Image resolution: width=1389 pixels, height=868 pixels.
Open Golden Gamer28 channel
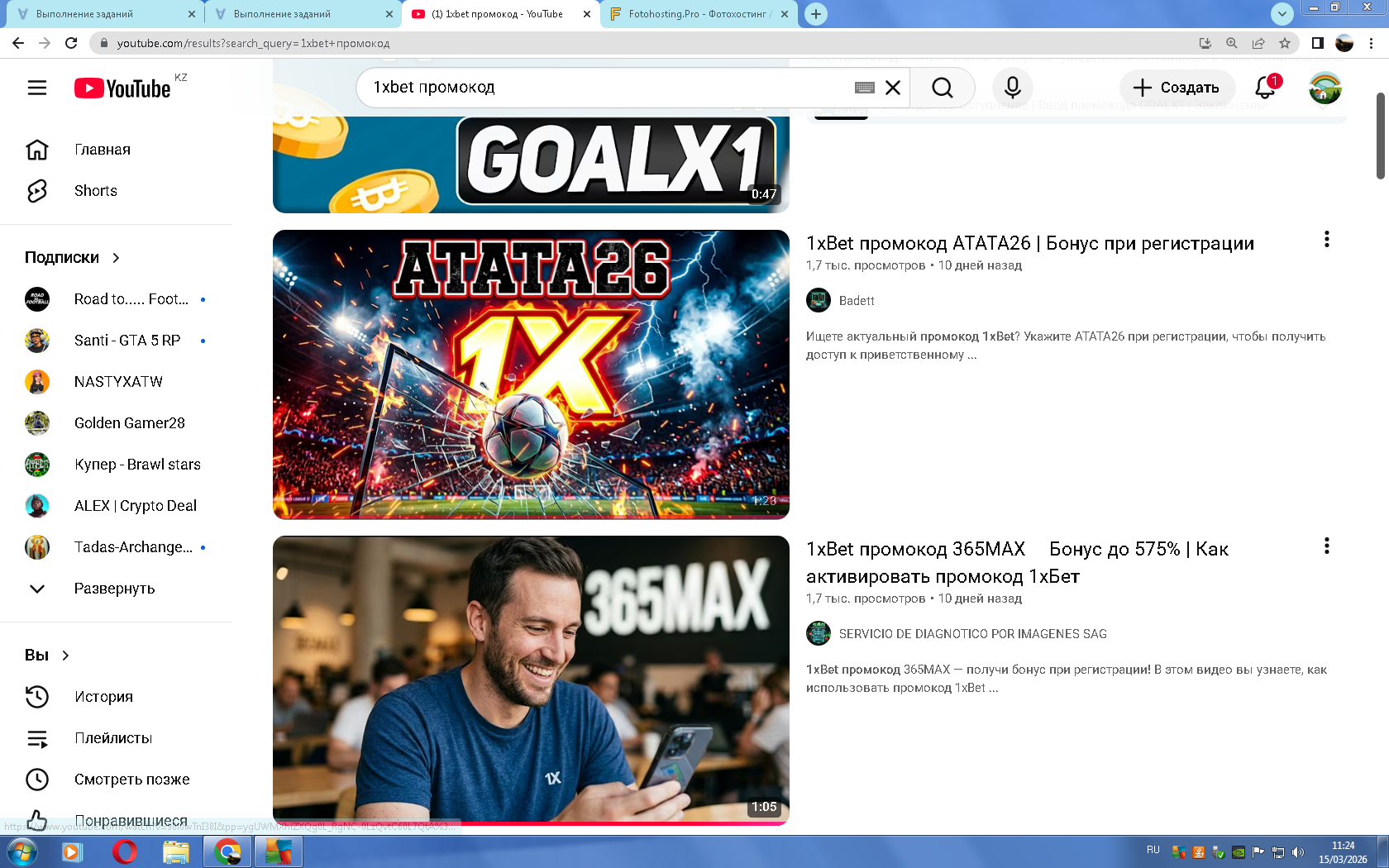(x=116, y=423)
